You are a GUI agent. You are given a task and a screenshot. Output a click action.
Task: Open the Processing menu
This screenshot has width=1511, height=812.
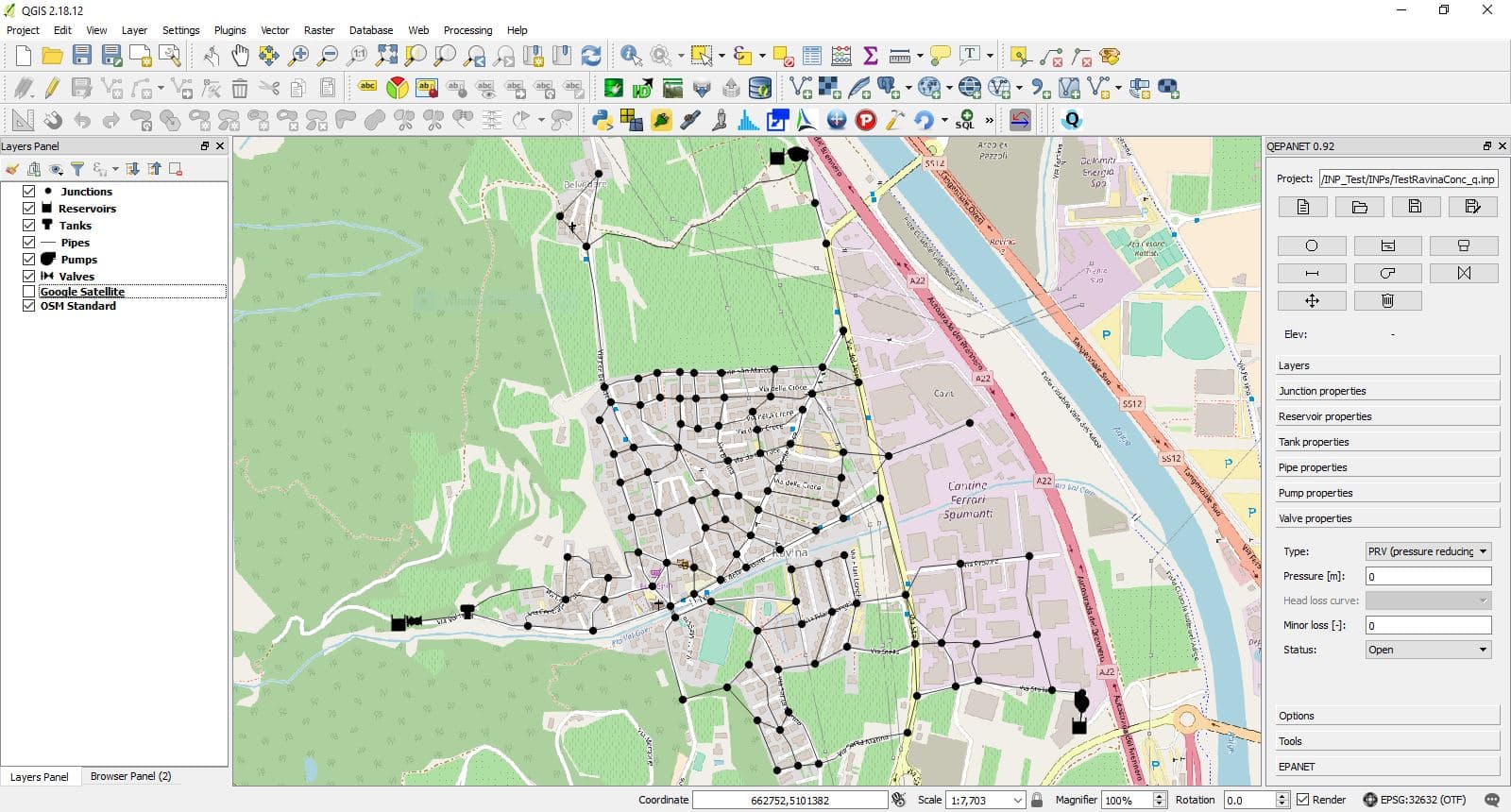(x=467, y=30)
